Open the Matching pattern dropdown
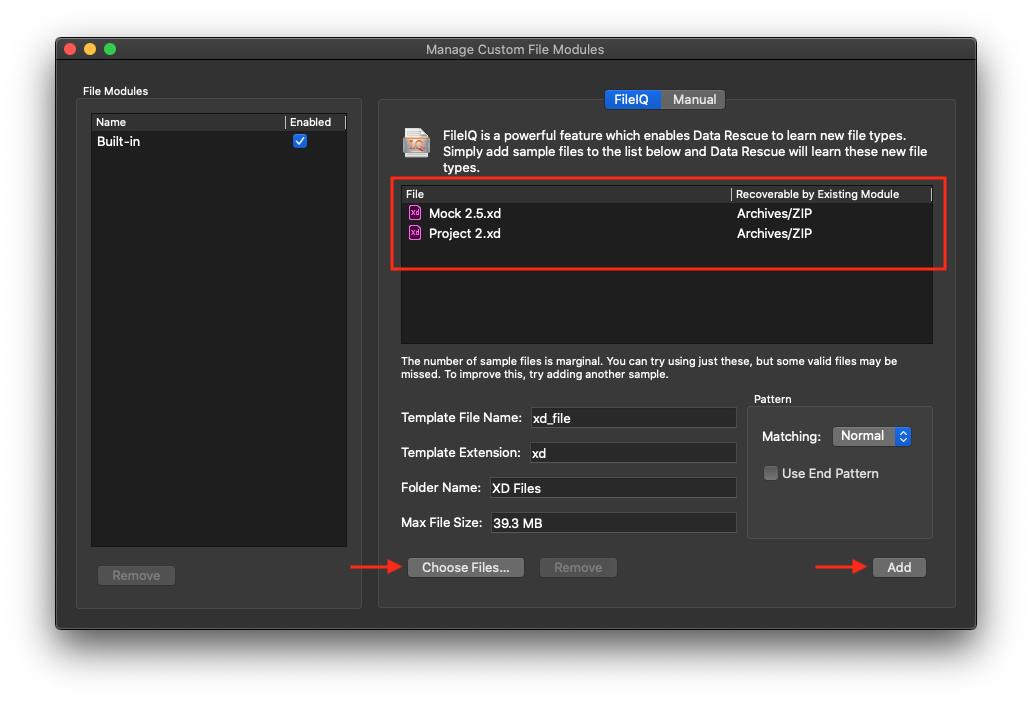This screenshot has width=1032, height=703. click(871, 436)
